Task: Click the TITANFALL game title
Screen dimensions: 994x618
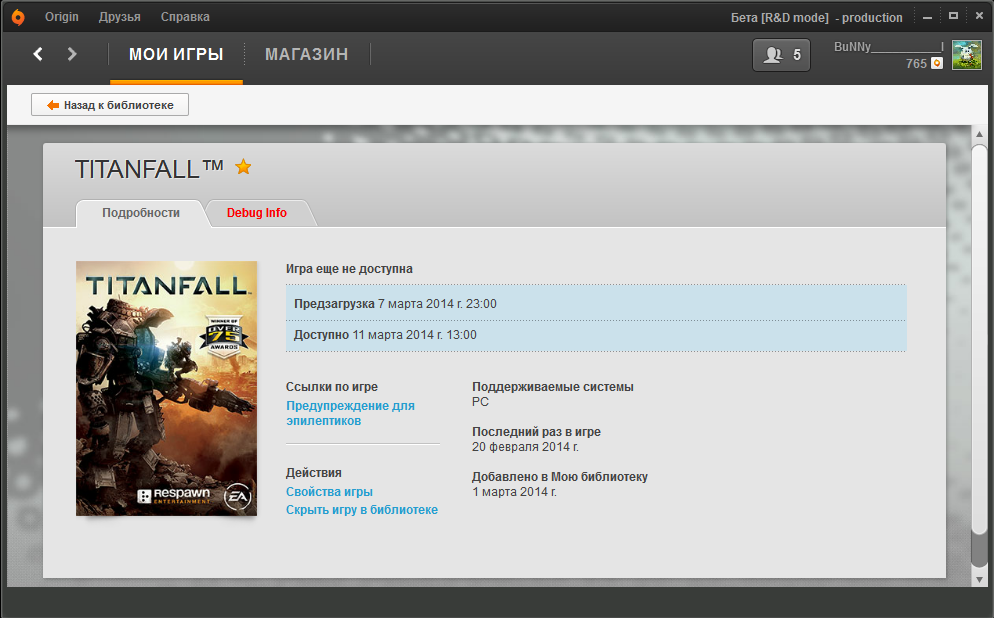Action: coord(149,169)
